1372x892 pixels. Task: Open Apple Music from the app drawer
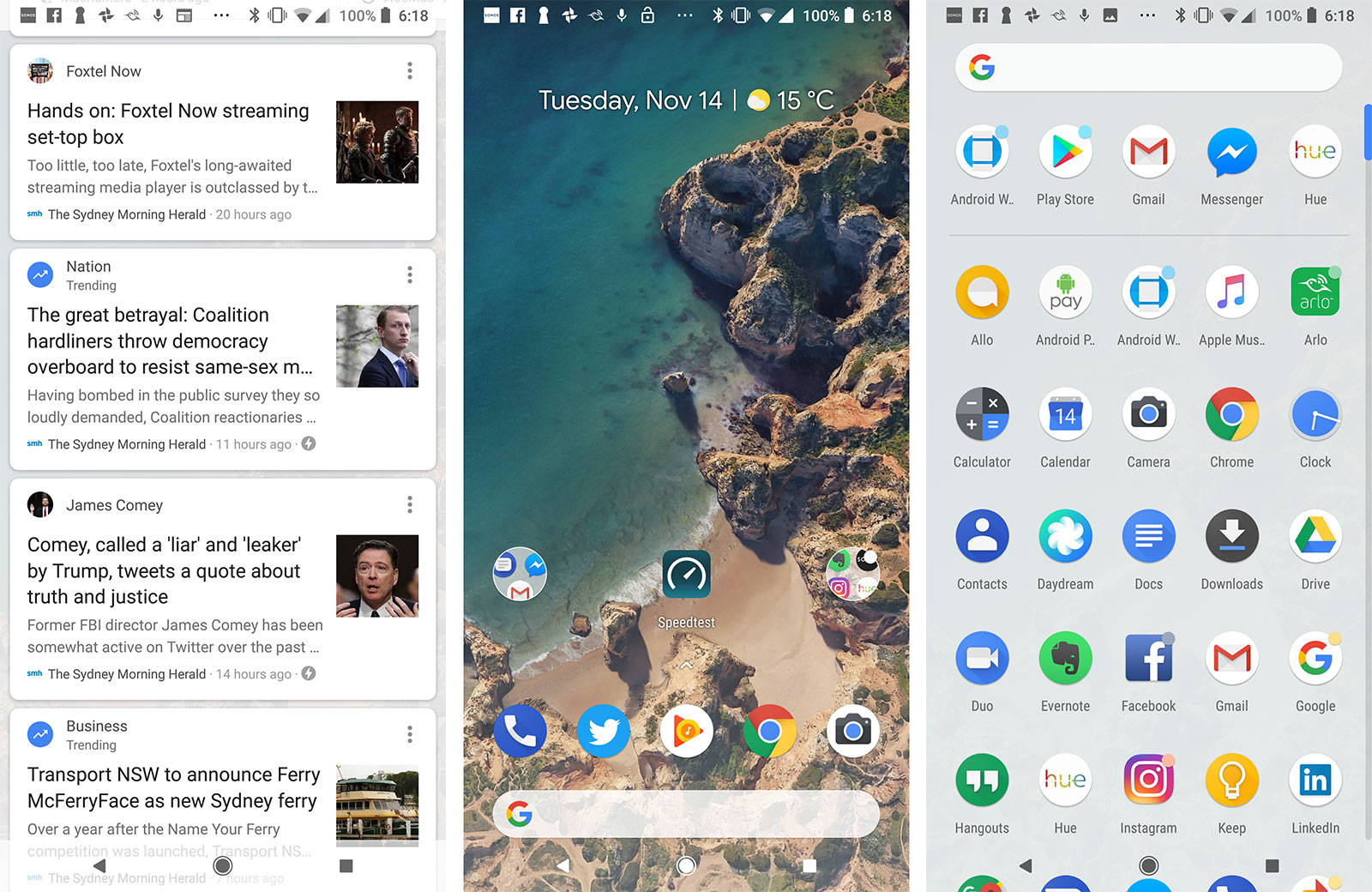pos(1231,293)
